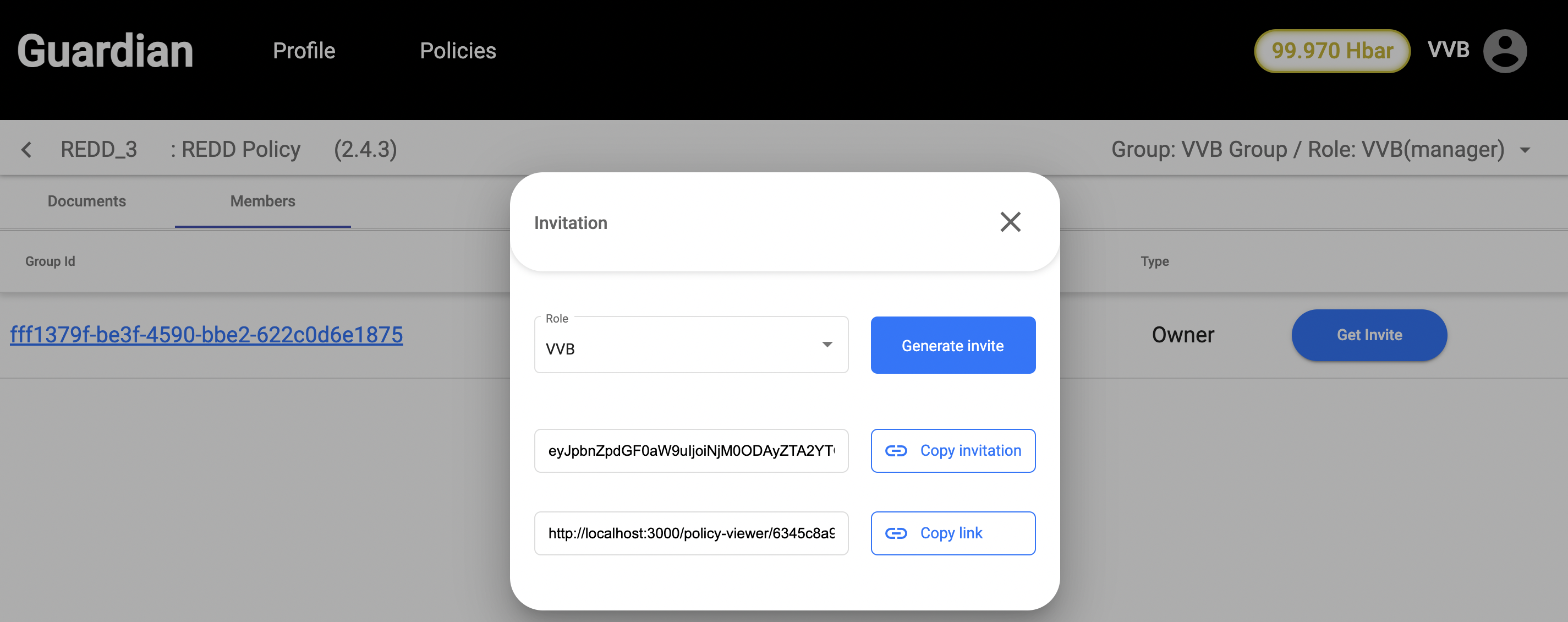Close the Invitation dialog with X icon
Viewport: 1568px width, 622px height.
(x=1011, y=222)
